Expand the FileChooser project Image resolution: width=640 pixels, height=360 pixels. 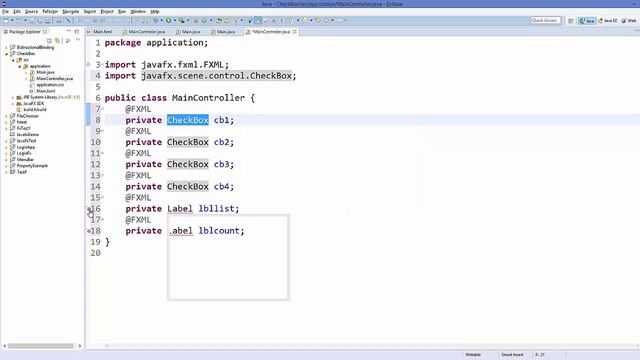click(x=6, y=116)
